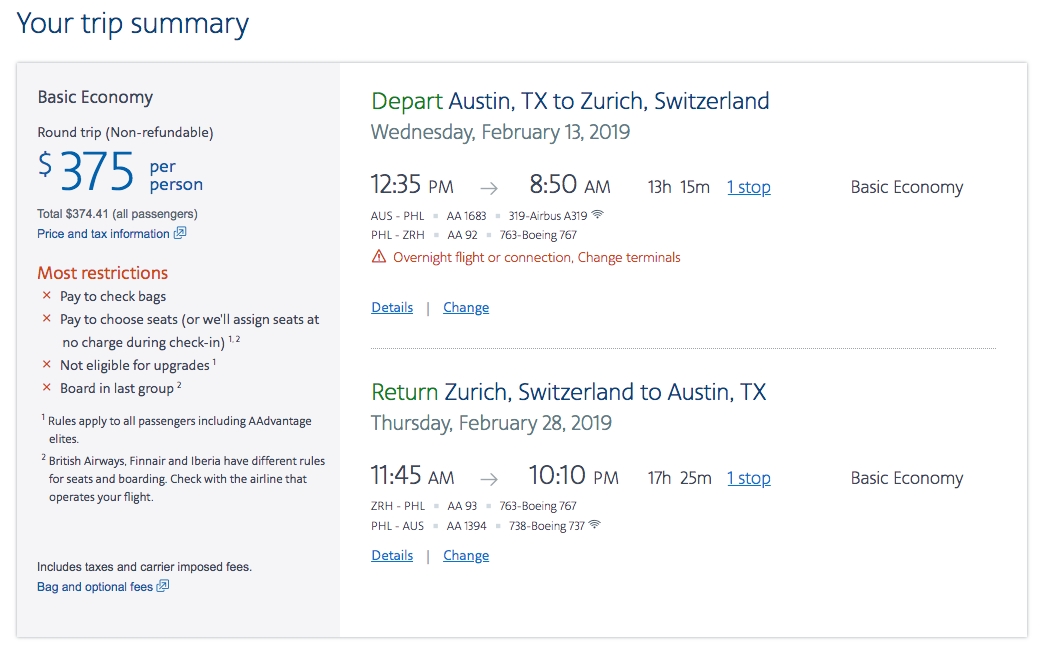Click the Overnight flight or connection warning text
This screenshot has height=647, width=1039.
[537, 257]
